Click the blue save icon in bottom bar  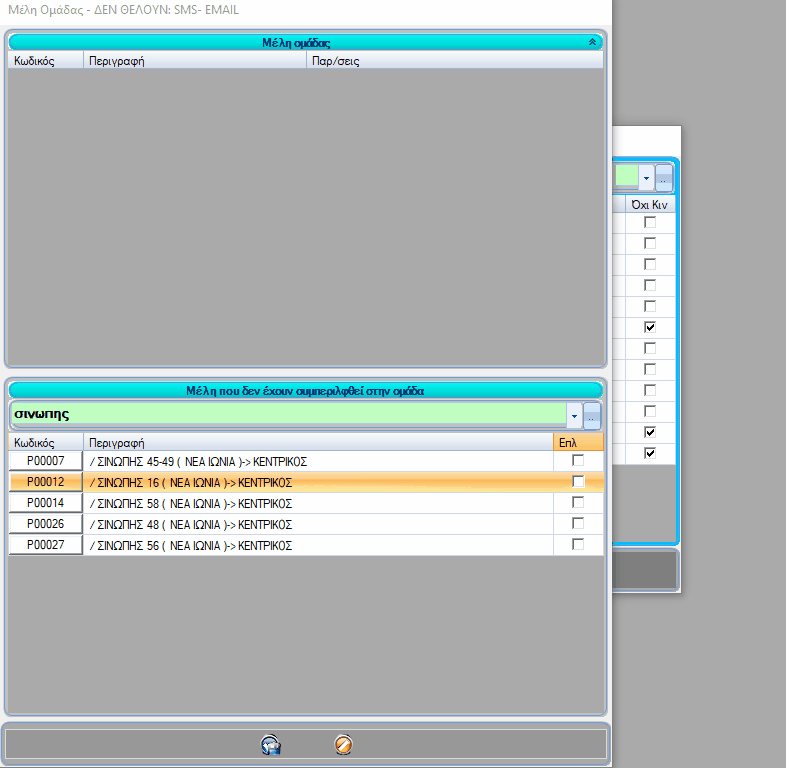coord(269,745)
